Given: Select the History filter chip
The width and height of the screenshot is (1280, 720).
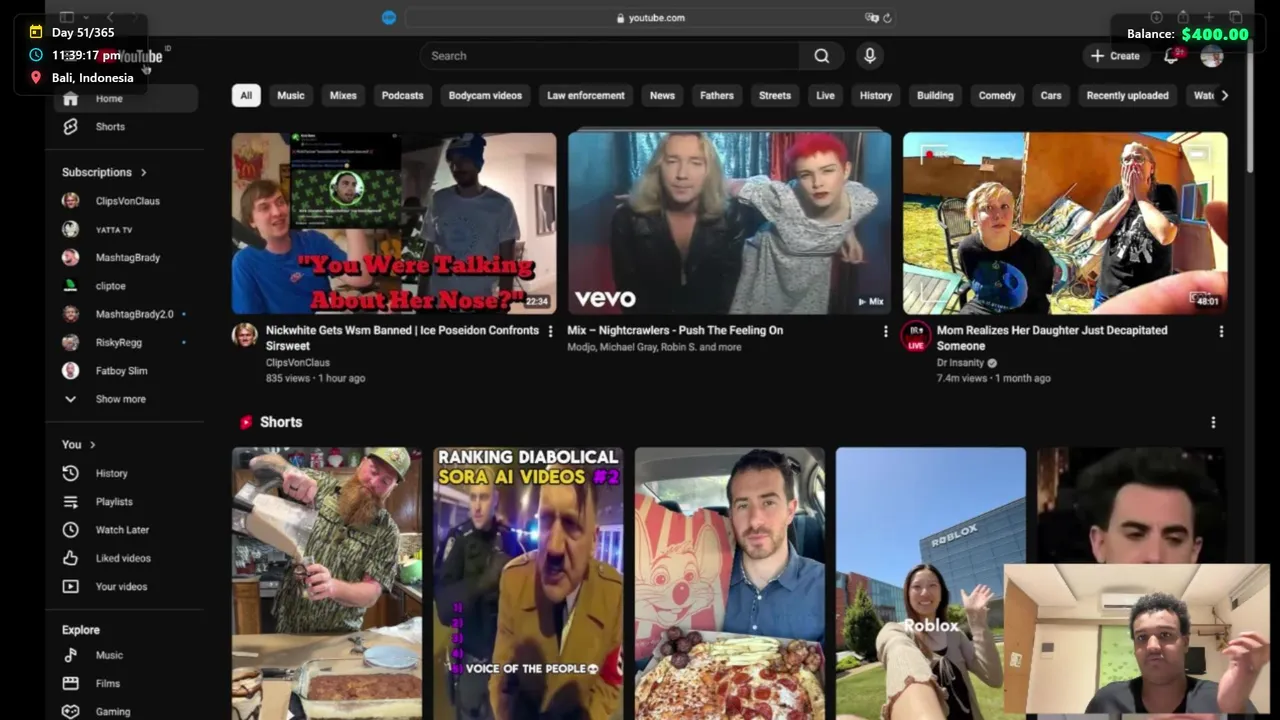Looking at the screenshot, I should click(876, 96).
